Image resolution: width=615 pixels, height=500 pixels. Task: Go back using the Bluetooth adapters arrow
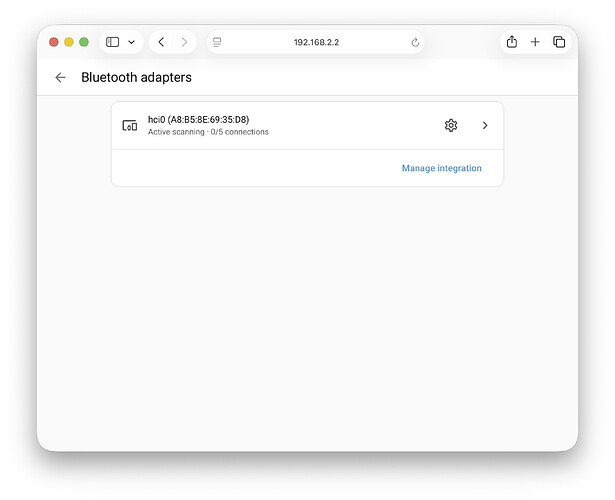tap(61, 77)
